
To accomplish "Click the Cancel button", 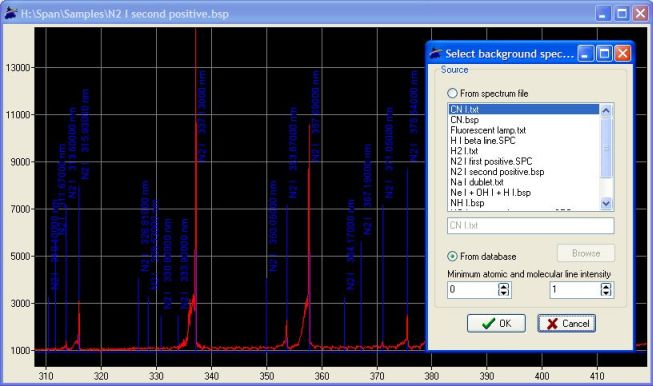I will [x=566, y=324].
